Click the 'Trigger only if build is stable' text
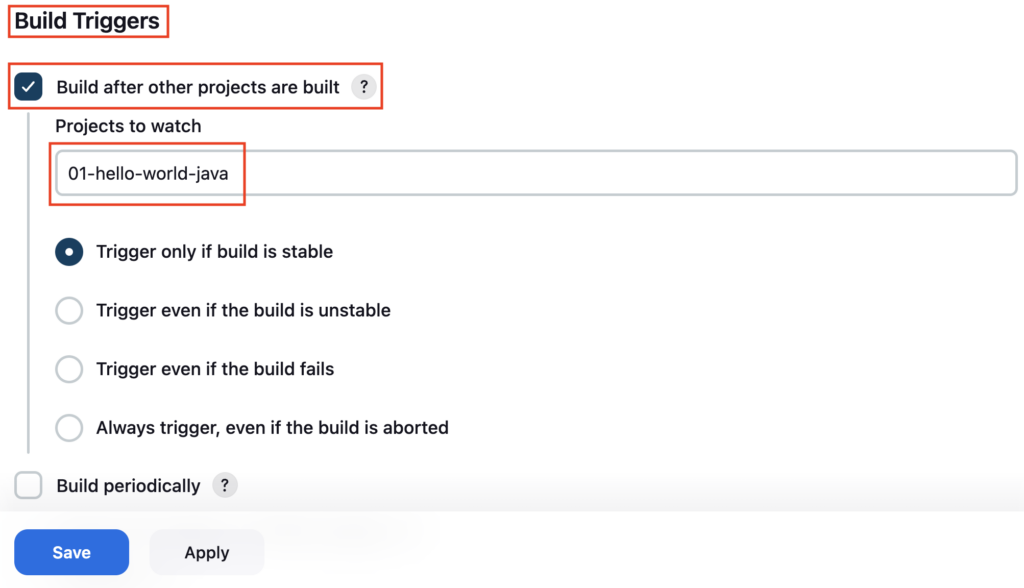Viewport: 1024px width, 588px height. pos(214,252)
